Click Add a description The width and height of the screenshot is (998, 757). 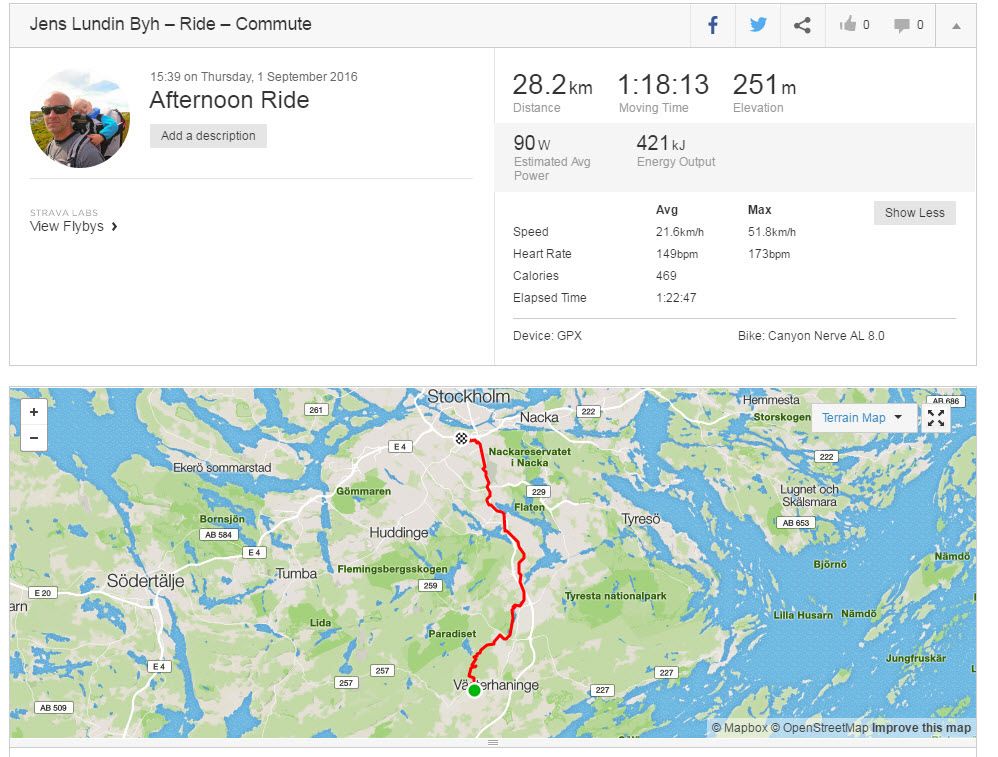(208, 135)
